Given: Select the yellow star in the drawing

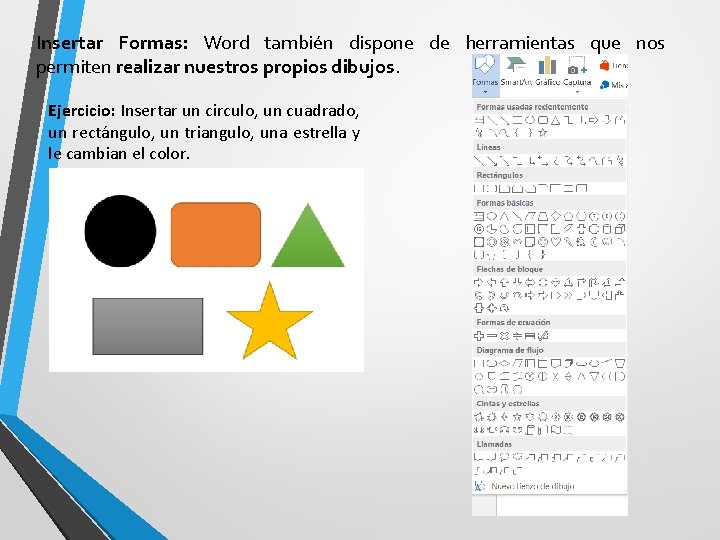Looking at the screenshot, I should [270, 321].
